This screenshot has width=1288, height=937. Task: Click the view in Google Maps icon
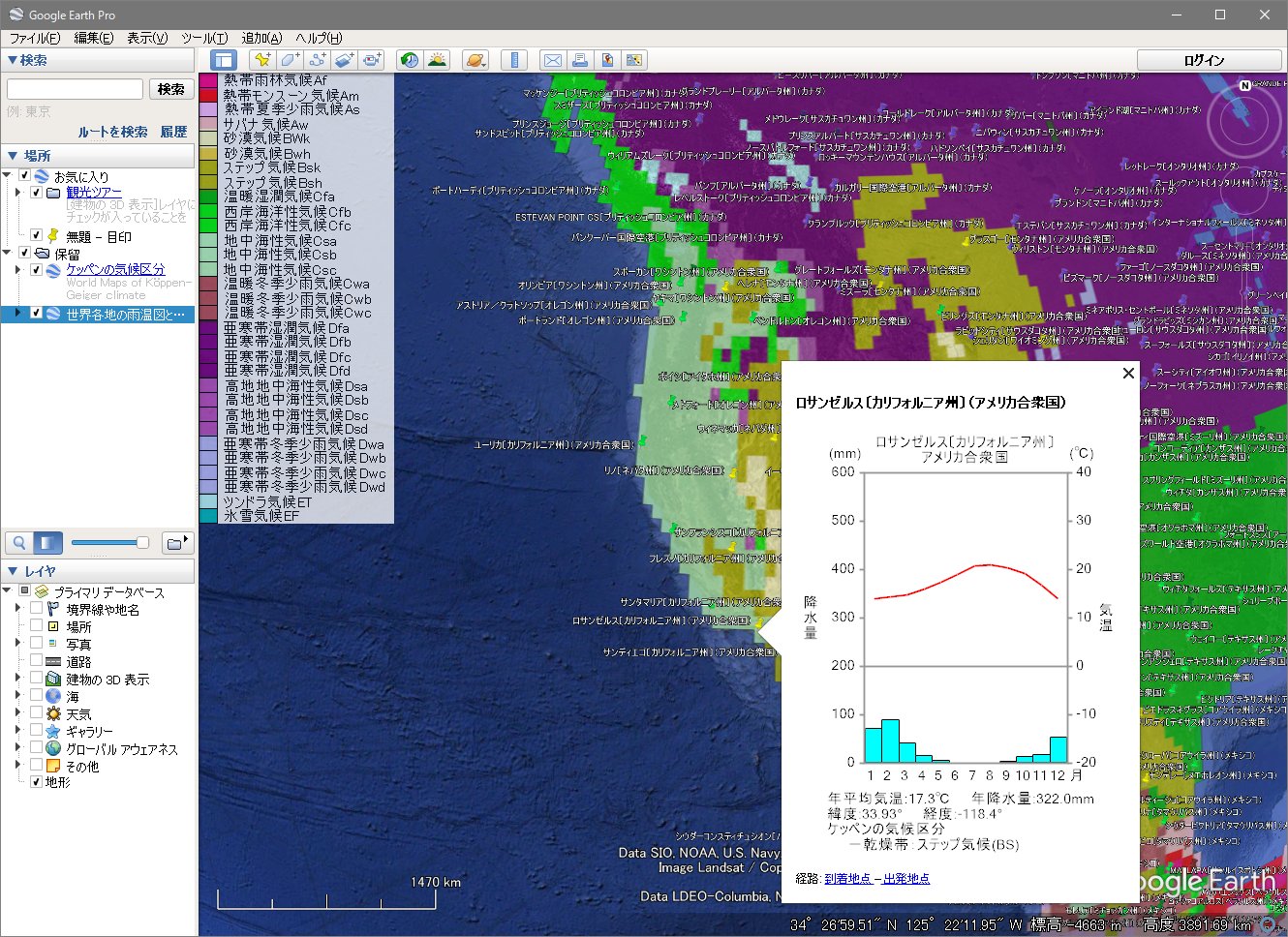pyautogui.click(x=634, y=60)
